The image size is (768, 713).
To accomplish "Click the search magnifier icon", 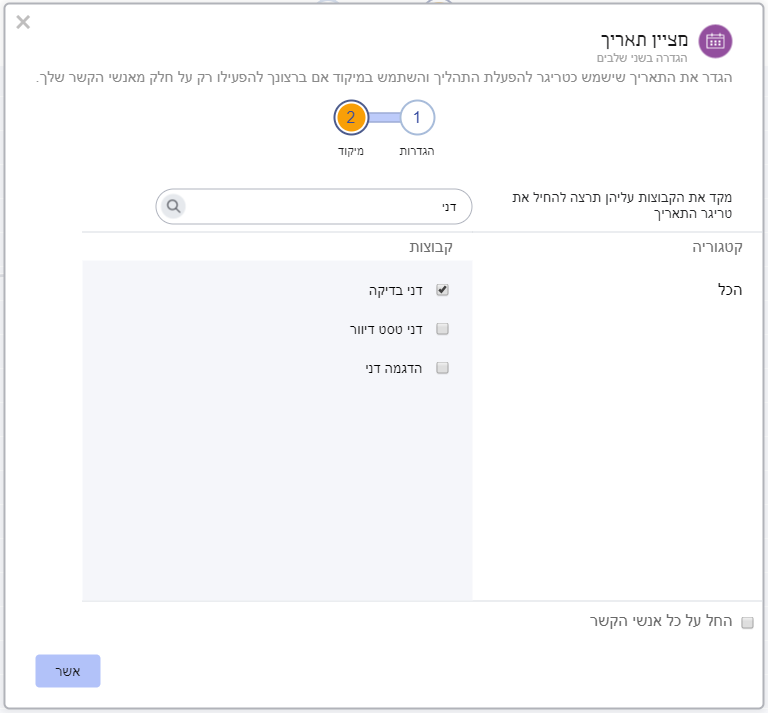I will (x=173, y=206).
